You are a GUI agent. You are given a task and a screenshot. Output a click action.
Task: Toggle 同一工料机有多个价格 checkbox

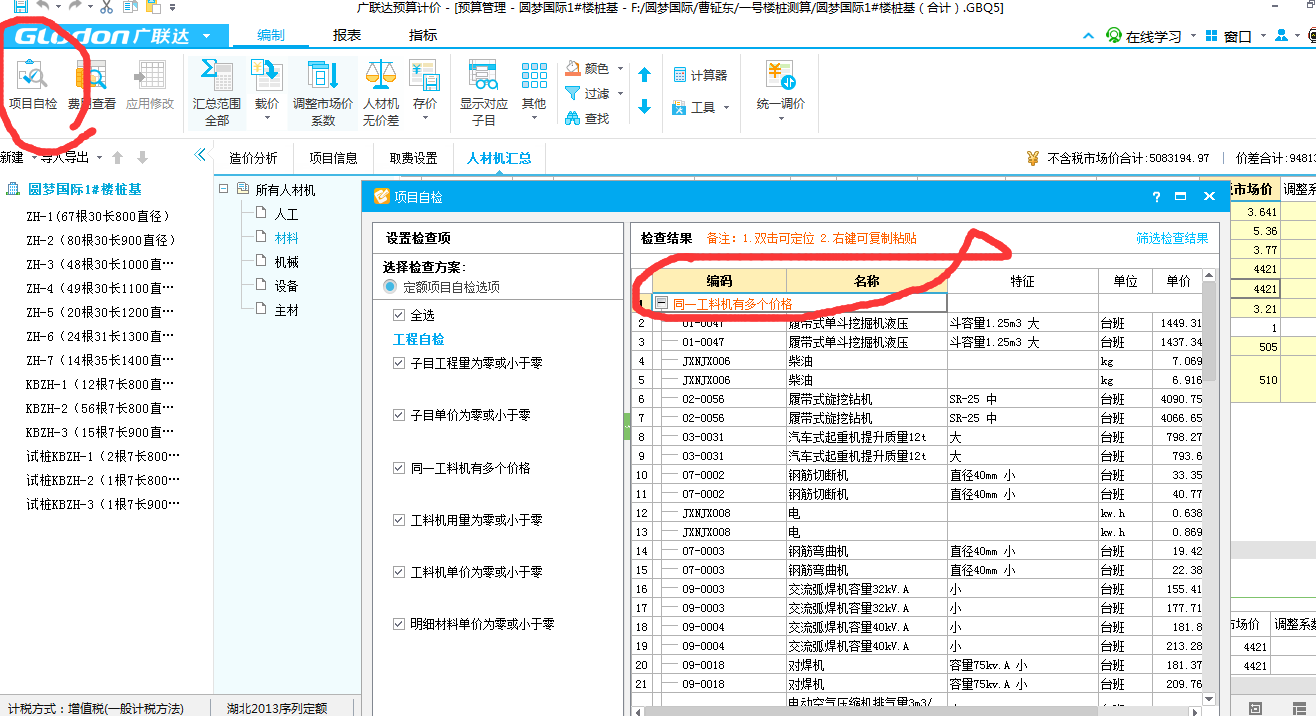[400, 468]
